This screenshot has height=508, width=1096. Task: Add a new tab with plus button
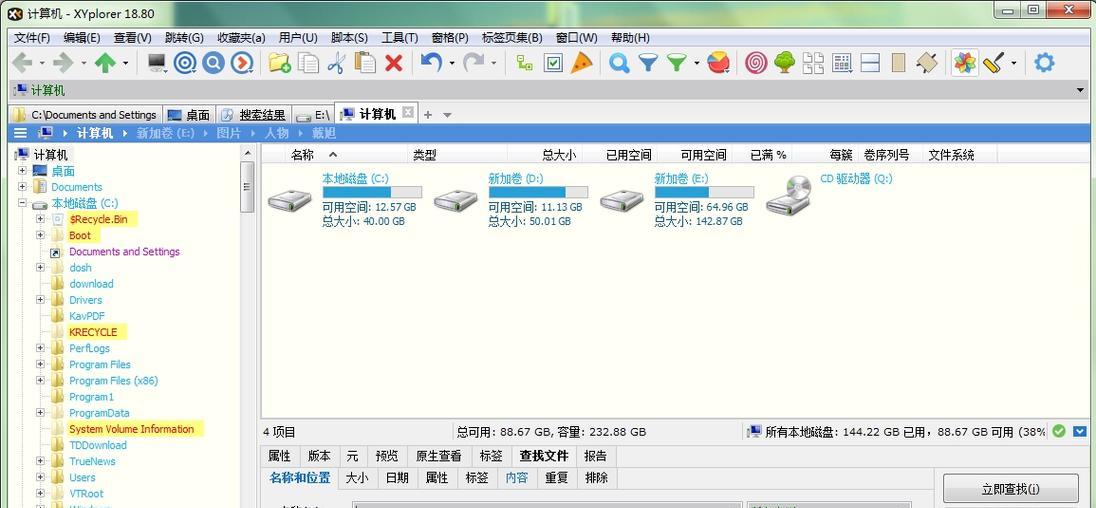(428, 115)
